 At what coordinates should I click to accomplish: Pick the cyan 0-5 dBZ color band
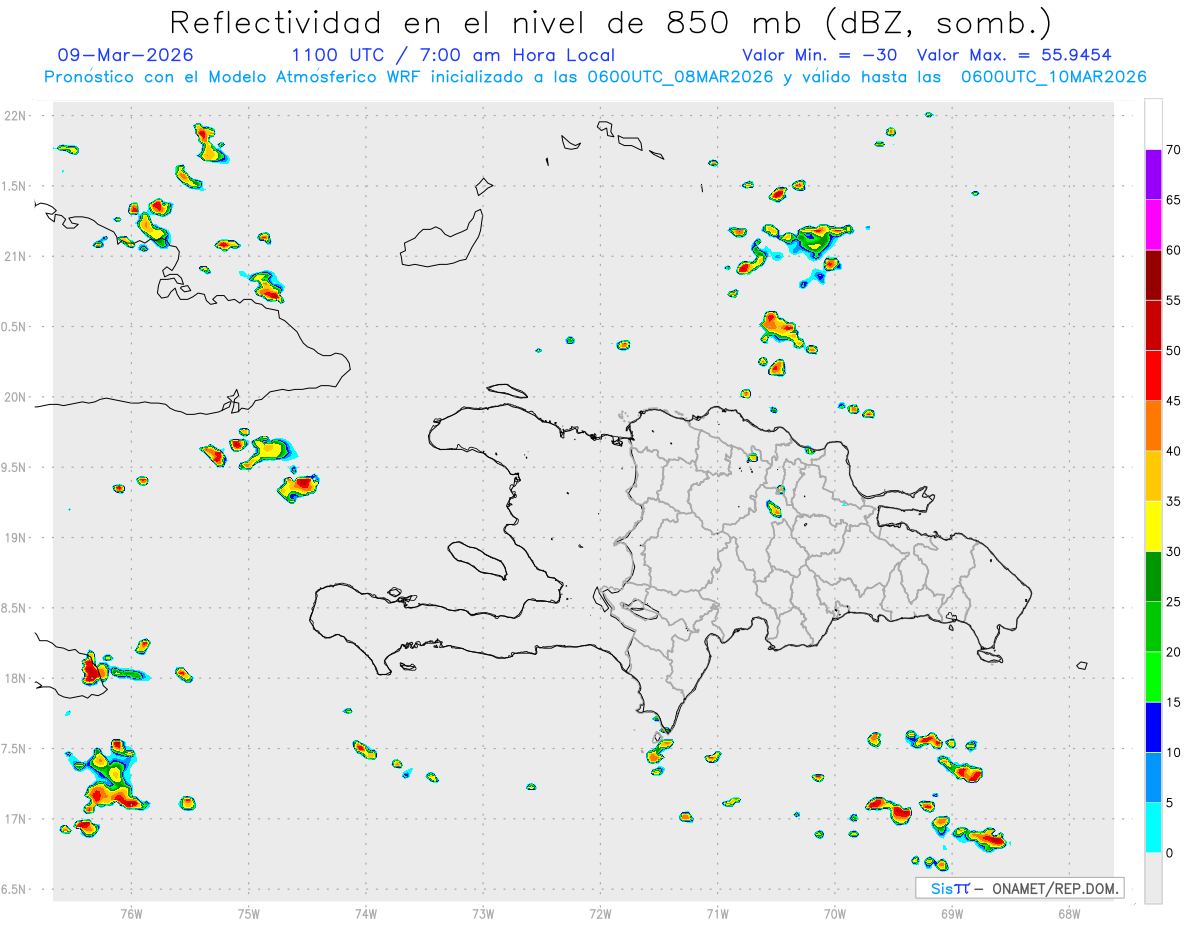[1153, 828]
